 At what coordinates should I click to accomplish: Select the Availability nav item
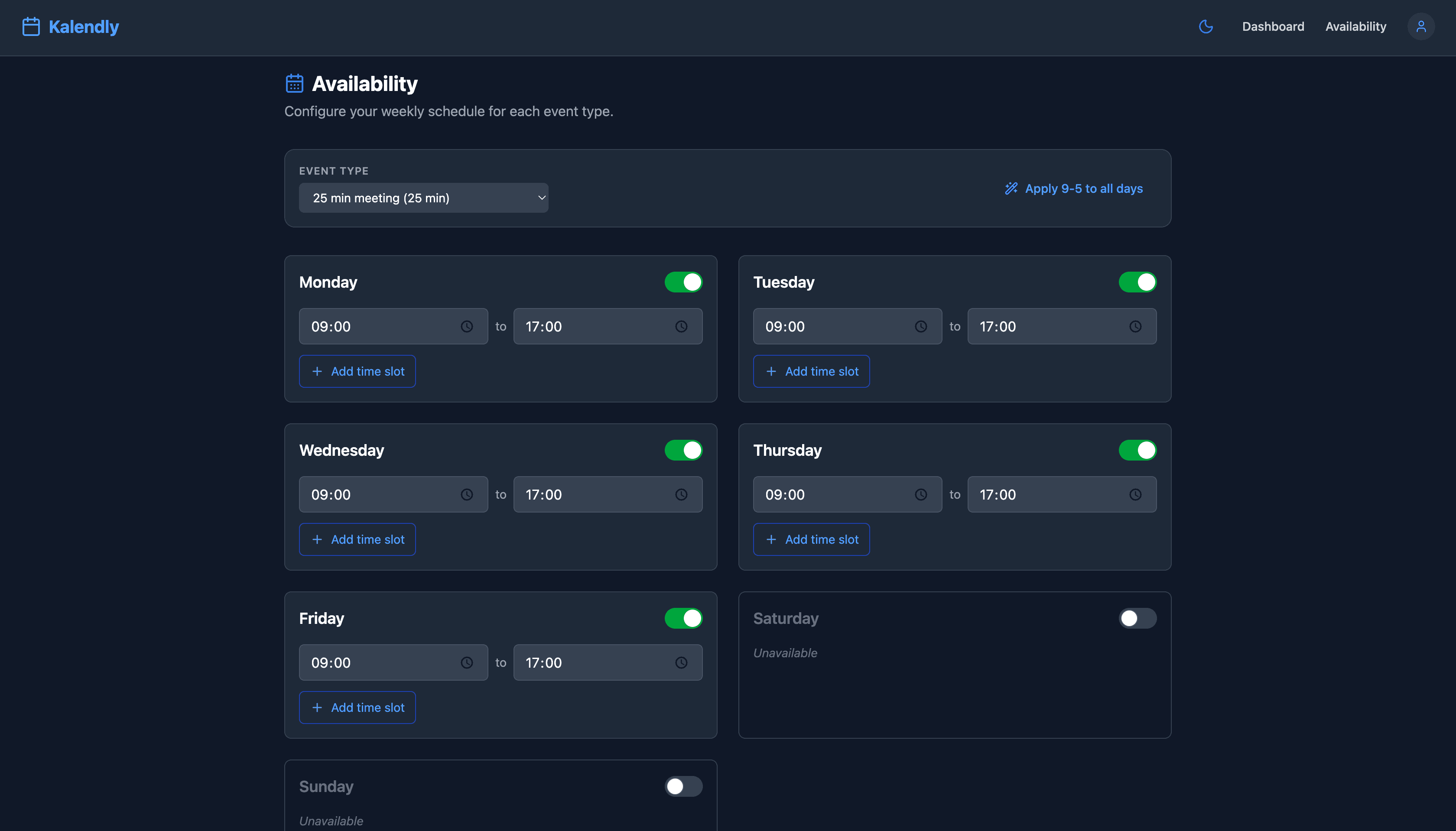[x=1355, y=26]
